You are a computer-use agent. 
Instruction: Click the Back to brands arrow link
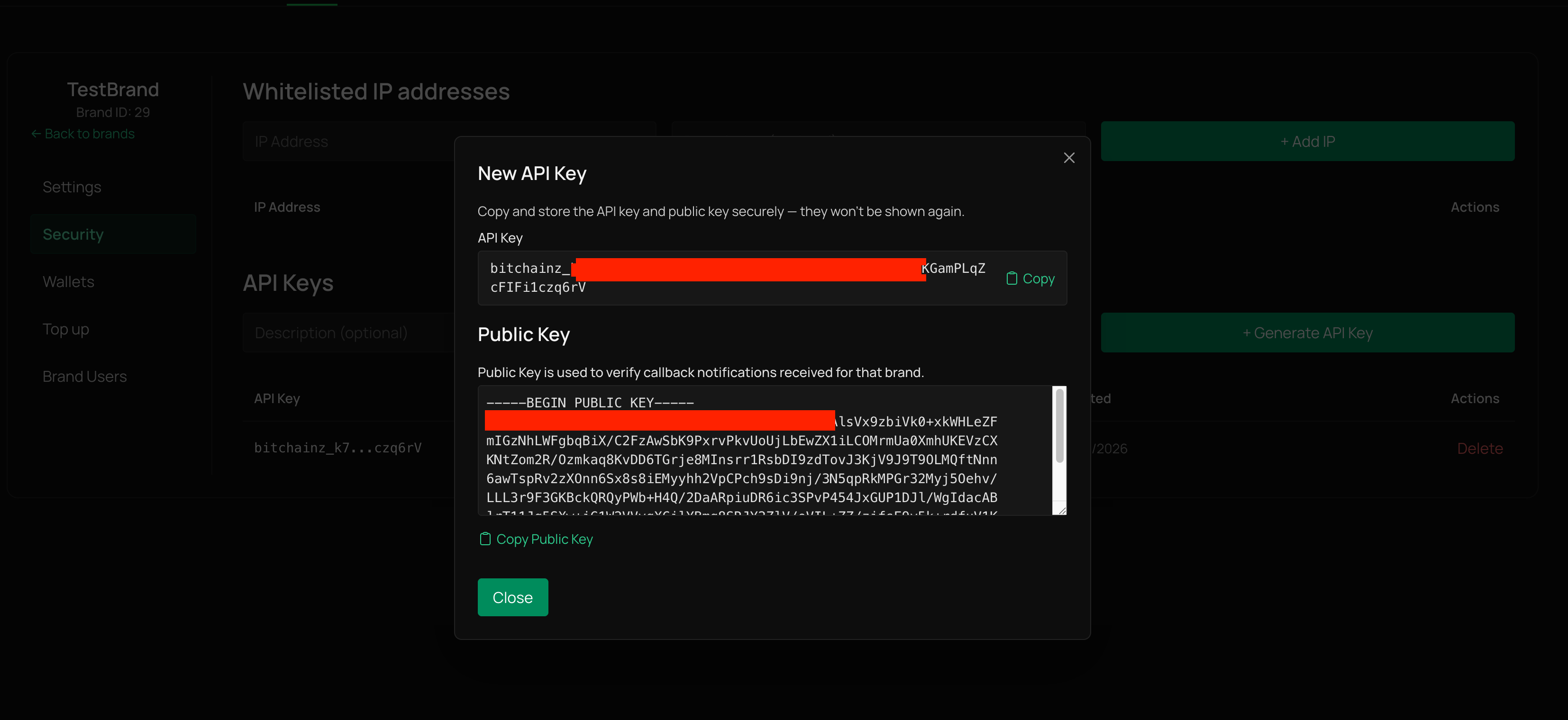pos(83,134)
